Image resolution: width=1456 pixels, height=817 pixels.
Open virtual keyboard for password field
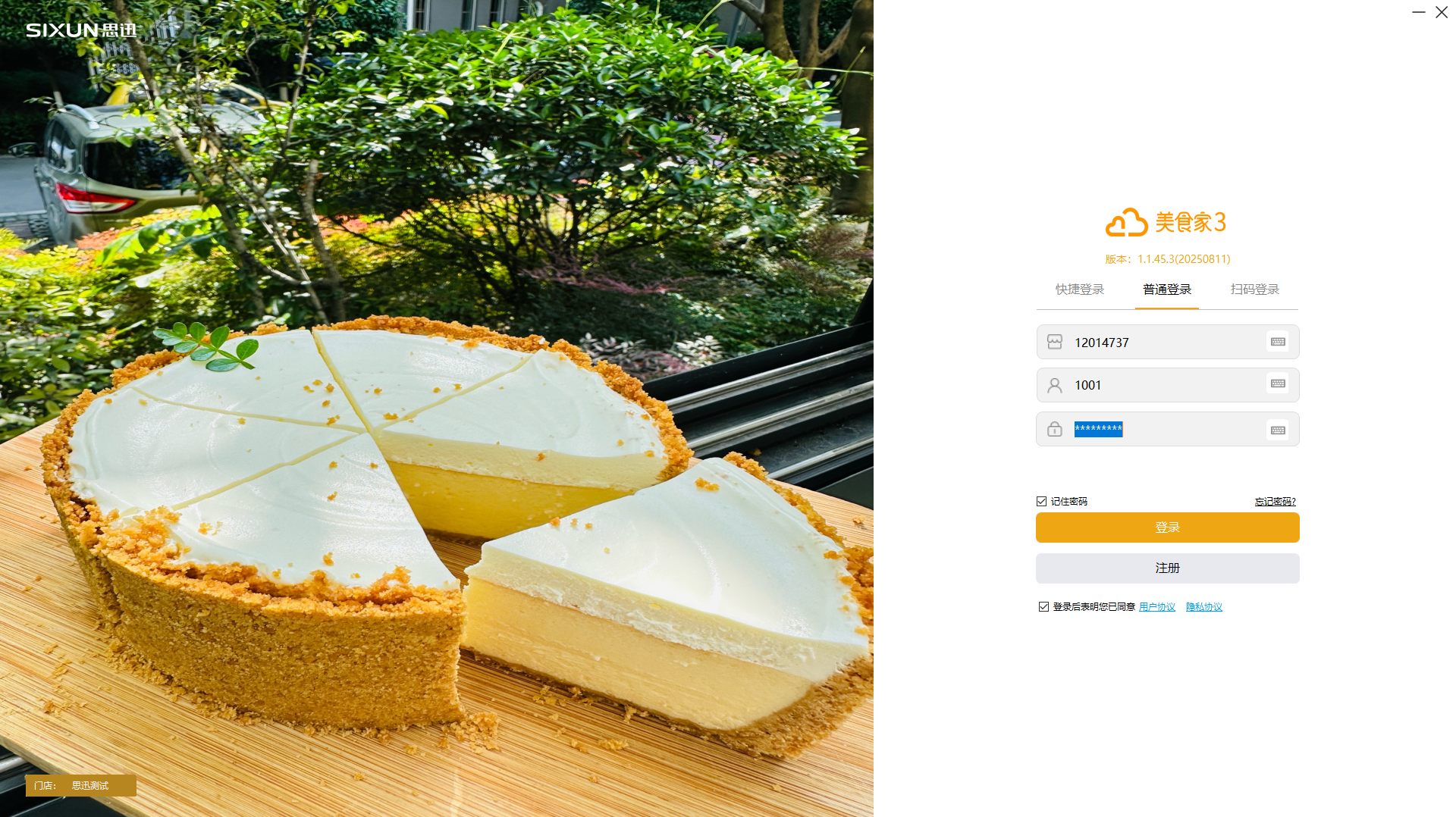(1278, 430)
